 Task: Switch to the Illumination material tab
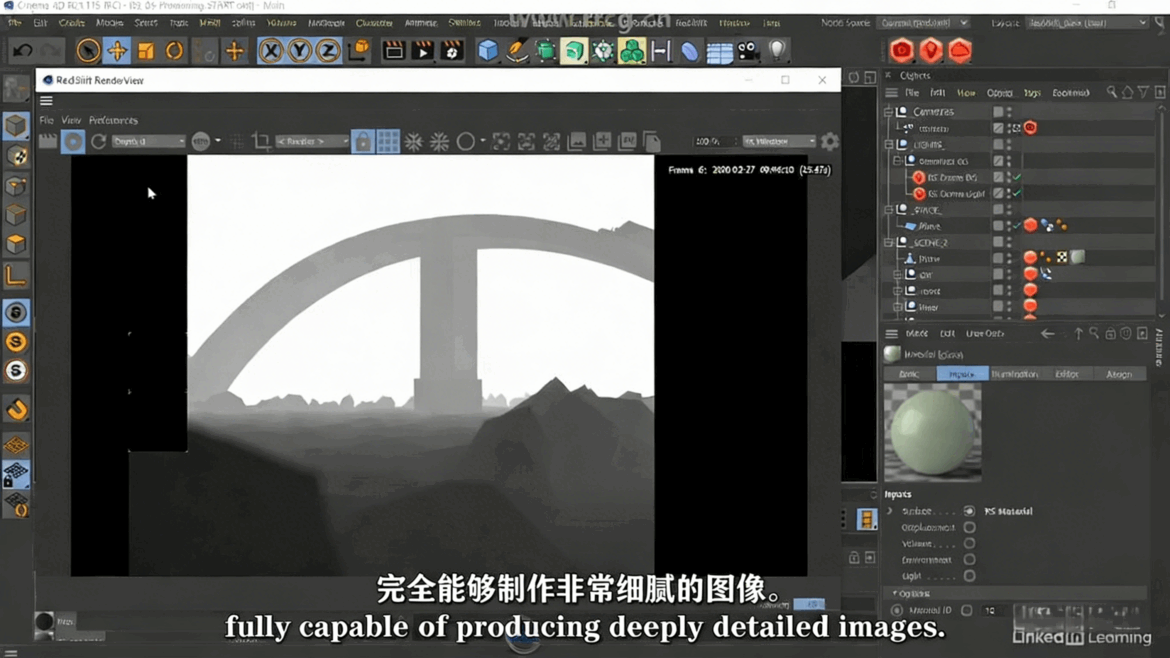tap(1014, 374)
